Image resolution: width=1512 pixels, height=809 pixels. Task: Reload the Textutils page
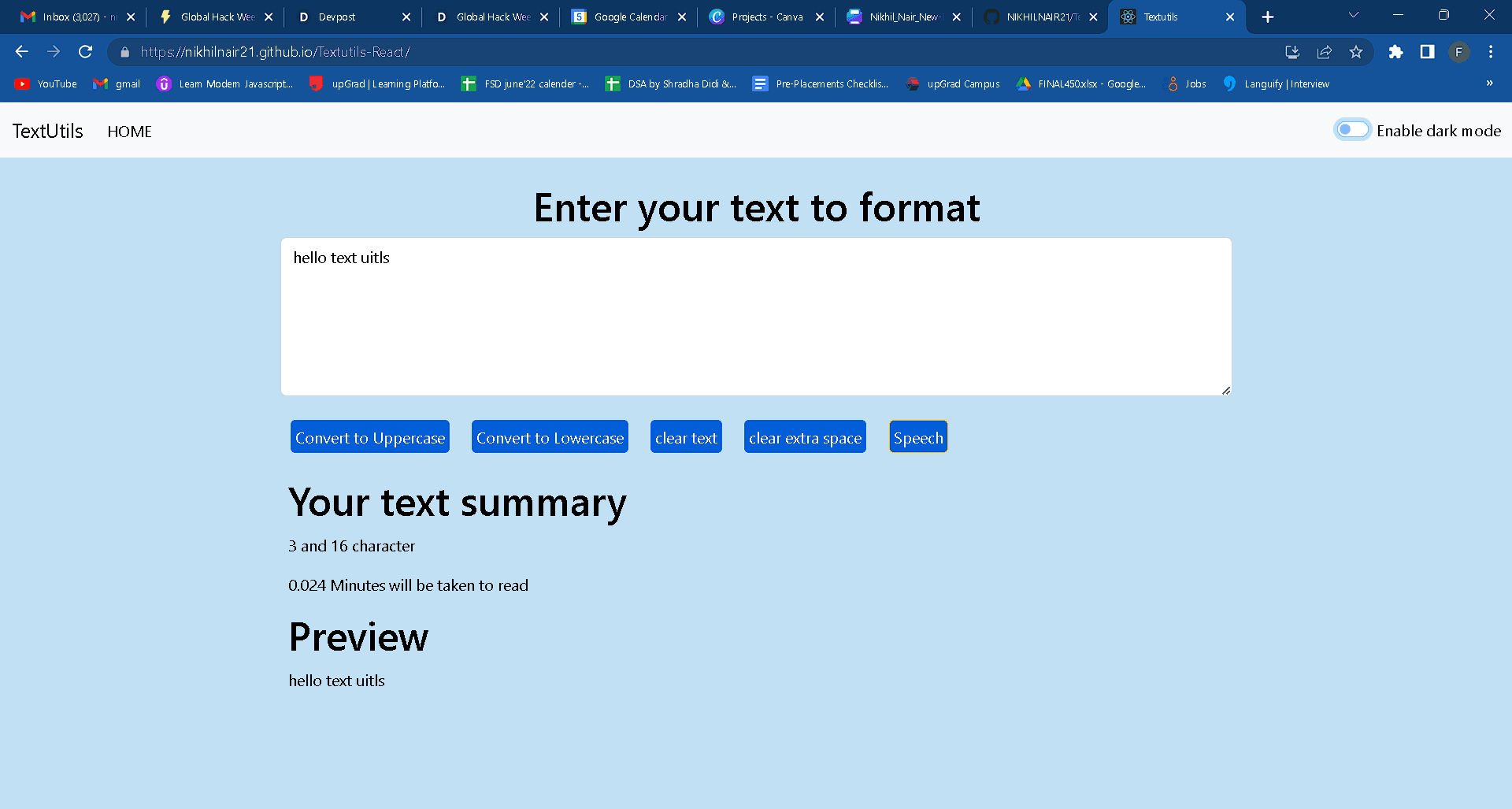[85, 52]
